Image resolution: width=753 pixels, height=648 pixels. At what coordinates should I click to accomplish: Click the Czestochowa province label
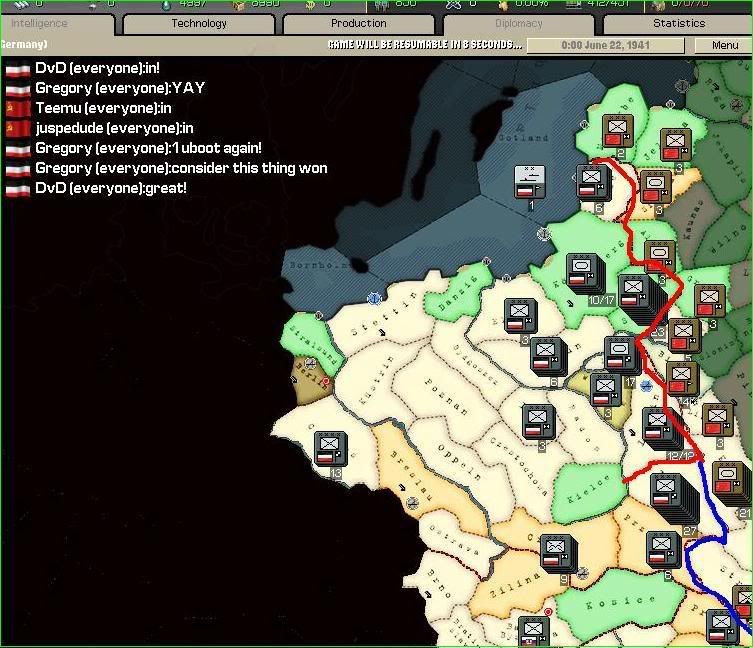coord(519,466)
